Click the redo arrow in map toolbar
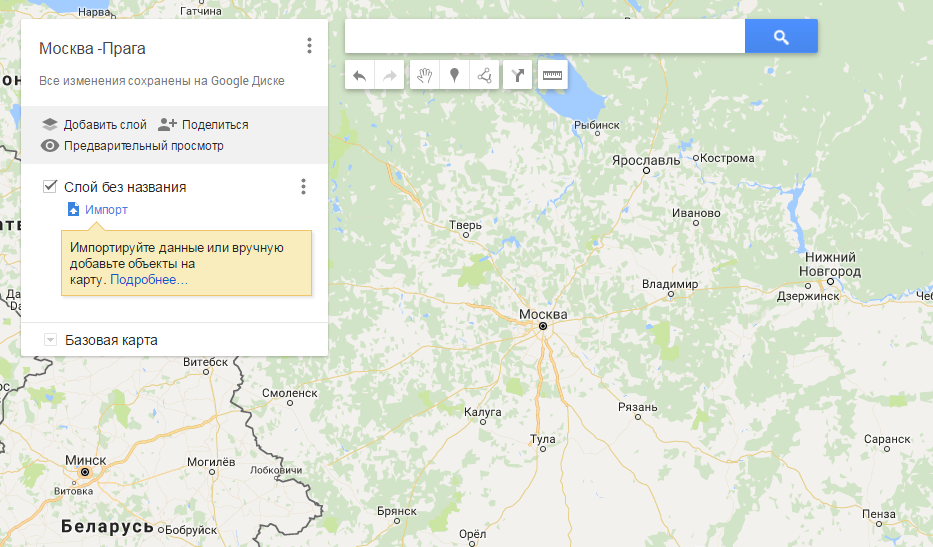 click(x=390, y=75)
